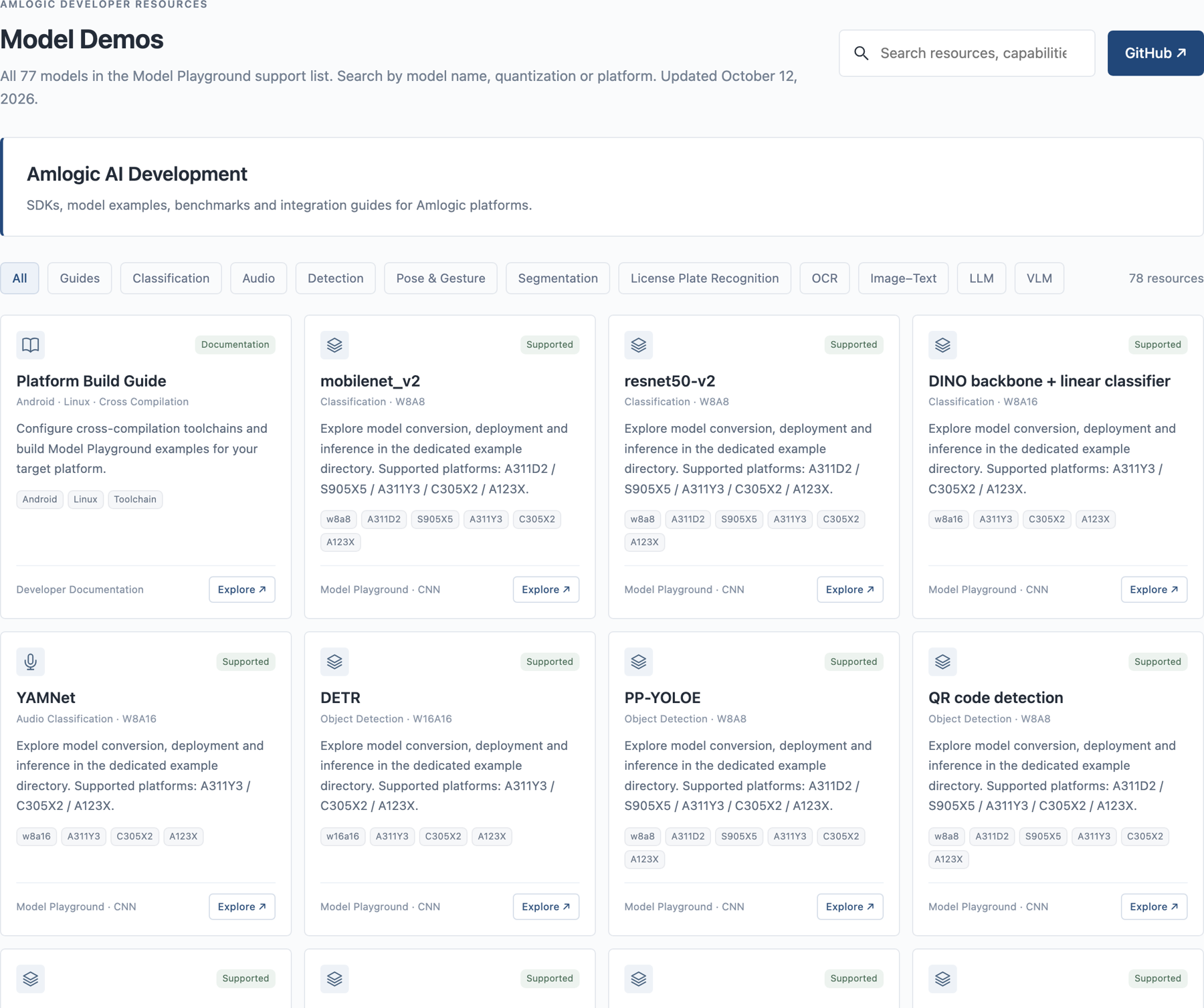Screen dimensions: 1204x1008
Task: Explore the Platform Build Guide
Action: pos(242,589)
